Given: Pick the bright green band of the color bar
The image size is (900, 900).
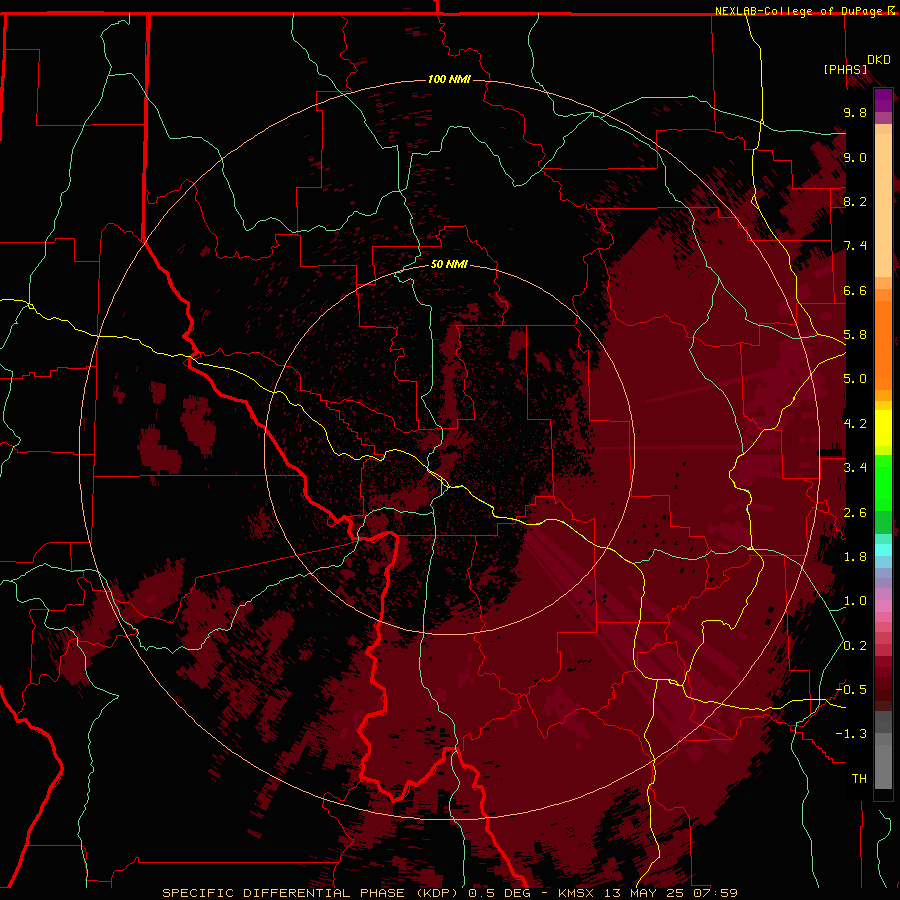Looking at the screenshot, I should click(x=883, y=483).
